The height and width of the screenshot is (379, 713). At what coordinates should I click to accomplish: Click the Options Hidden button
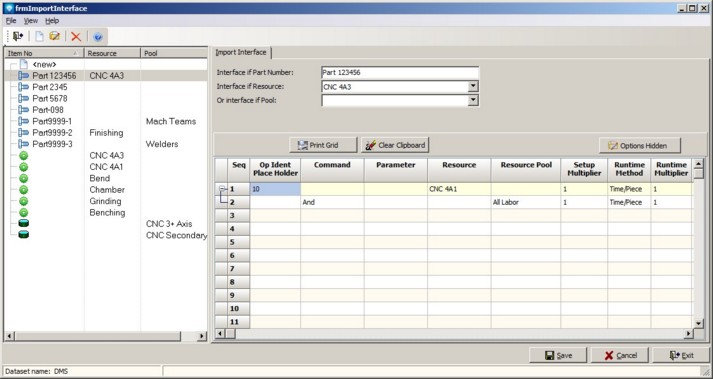pyautogui.click(x=640, y=146)
